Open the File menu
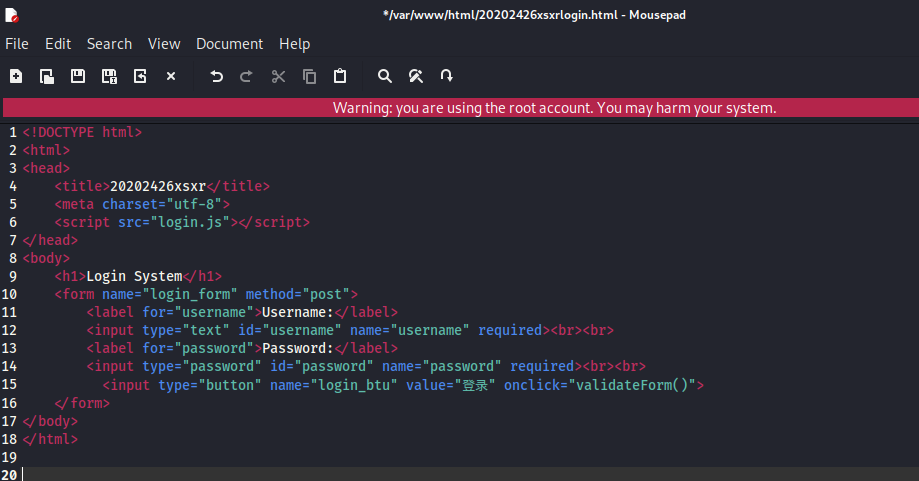Screen dimensions: 919x481 (16, 44)
